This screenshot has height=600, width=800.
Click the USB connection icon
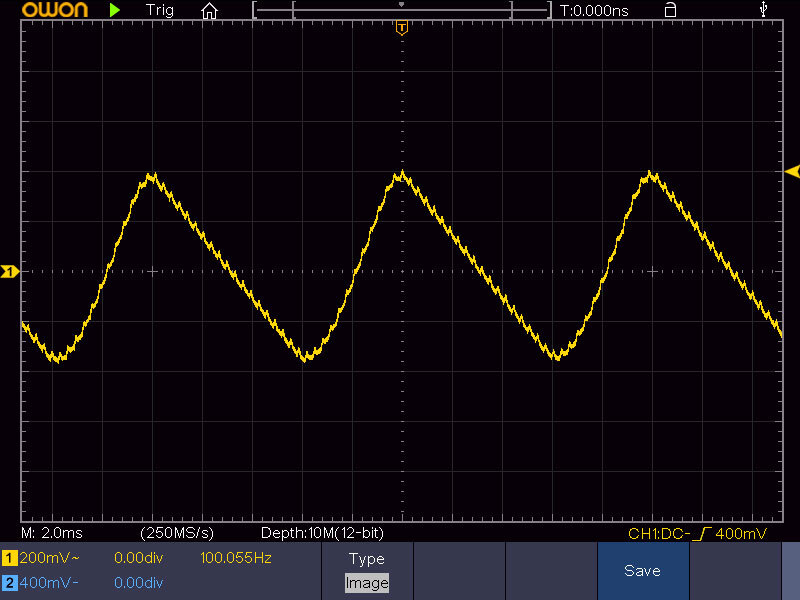pos(765,10)
